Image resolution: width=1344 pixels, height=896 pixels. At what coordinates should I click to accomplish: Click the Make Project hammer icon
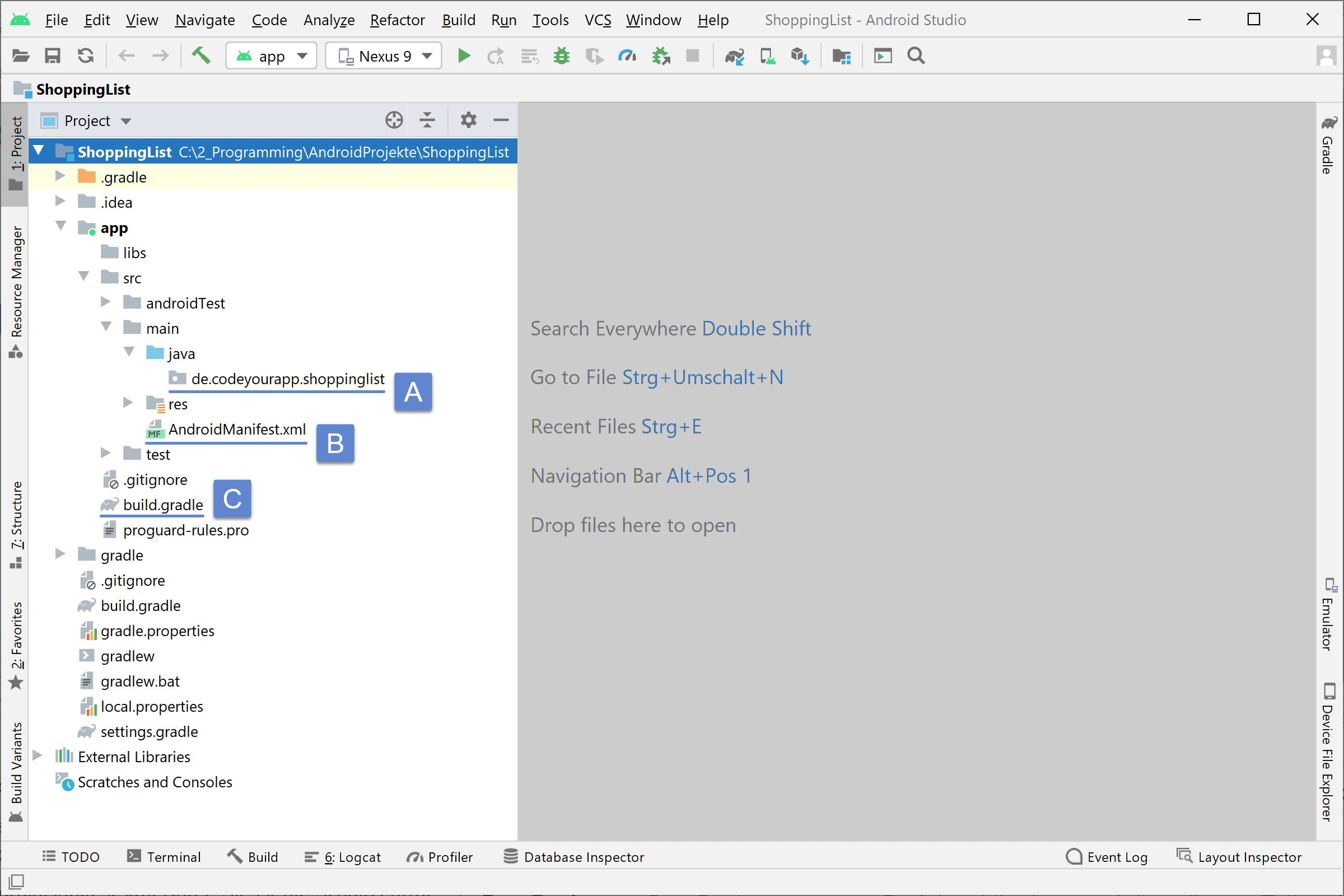[201, 56]
